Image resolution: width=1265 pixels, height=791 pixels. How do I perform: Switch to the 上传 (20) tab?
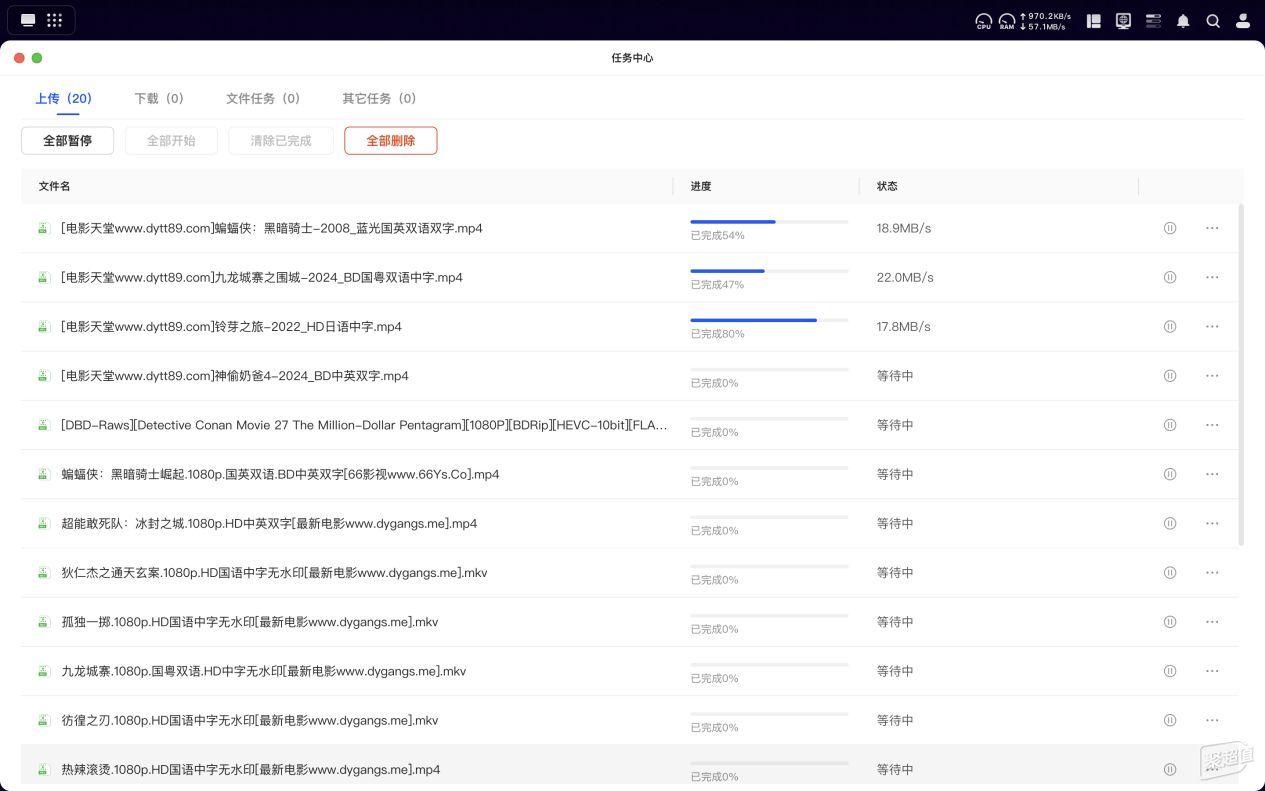point(63,98)
